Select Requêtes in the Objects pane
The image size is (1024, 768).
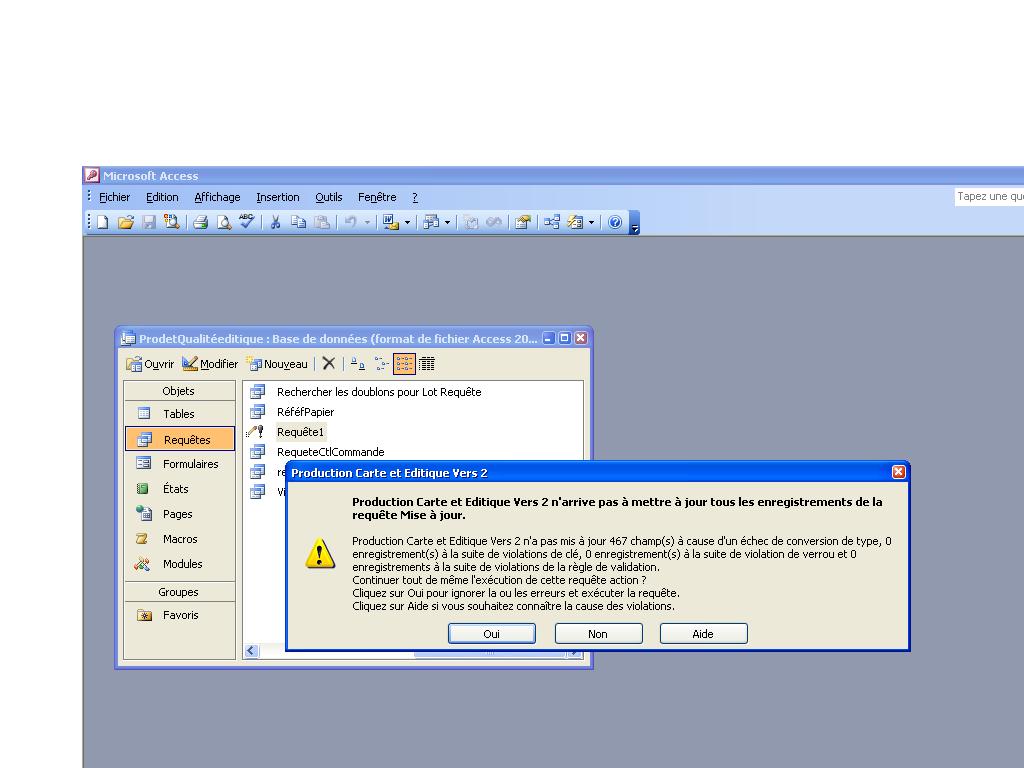tap(180, 439)
